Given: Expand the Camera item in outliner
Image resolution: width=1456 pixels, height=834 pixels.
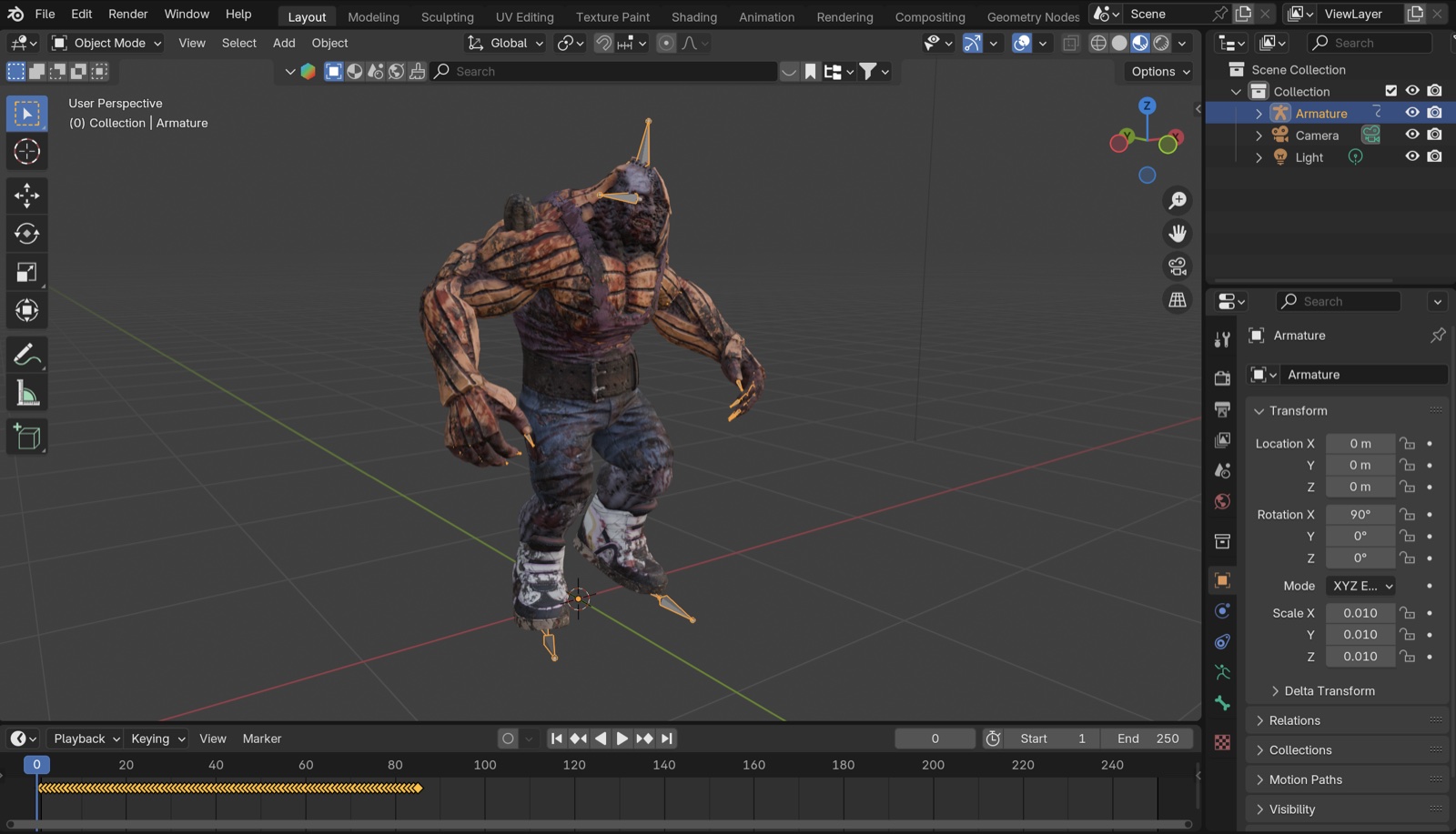Looking at the screenshot, I should [1259, 136].
